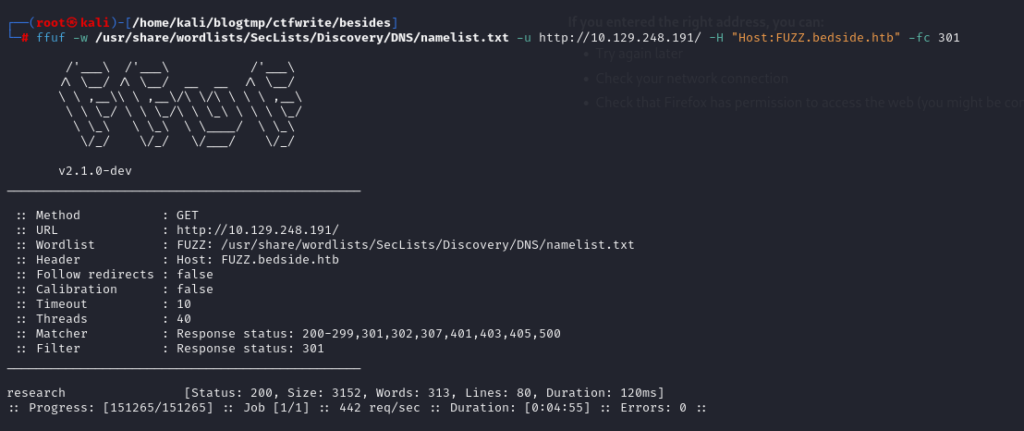Click the Filter Response status 301 line

pos(170,349)
